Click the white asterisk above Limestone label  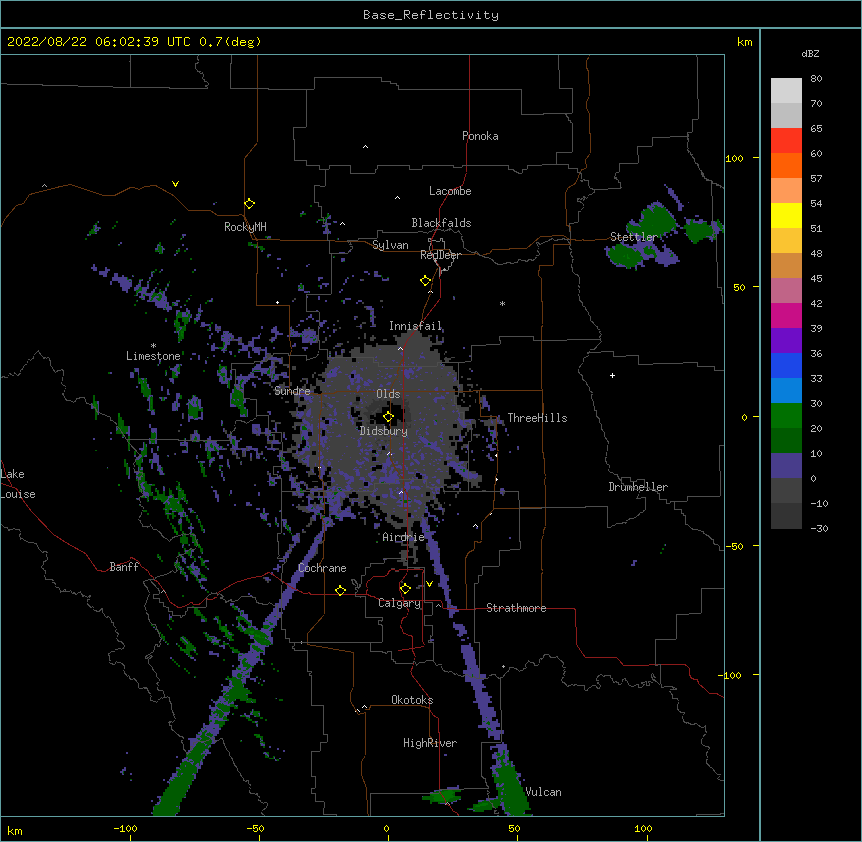click(x=153, y=346)
